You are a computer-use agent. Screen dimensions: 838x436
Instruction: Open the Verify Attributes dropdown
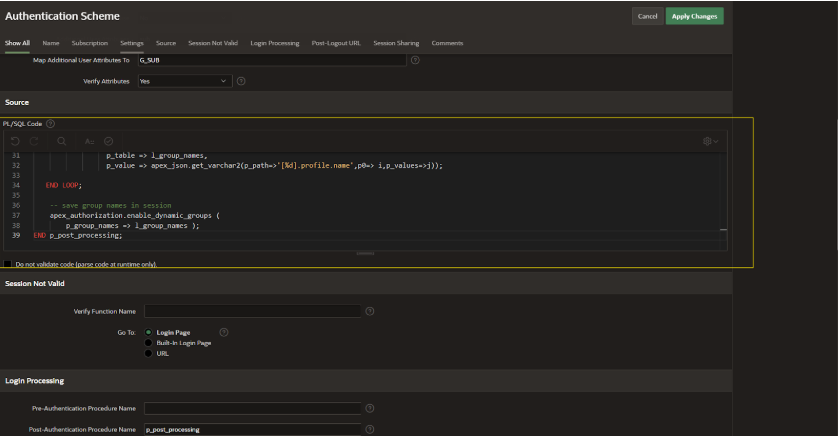(x=185, y=81)
